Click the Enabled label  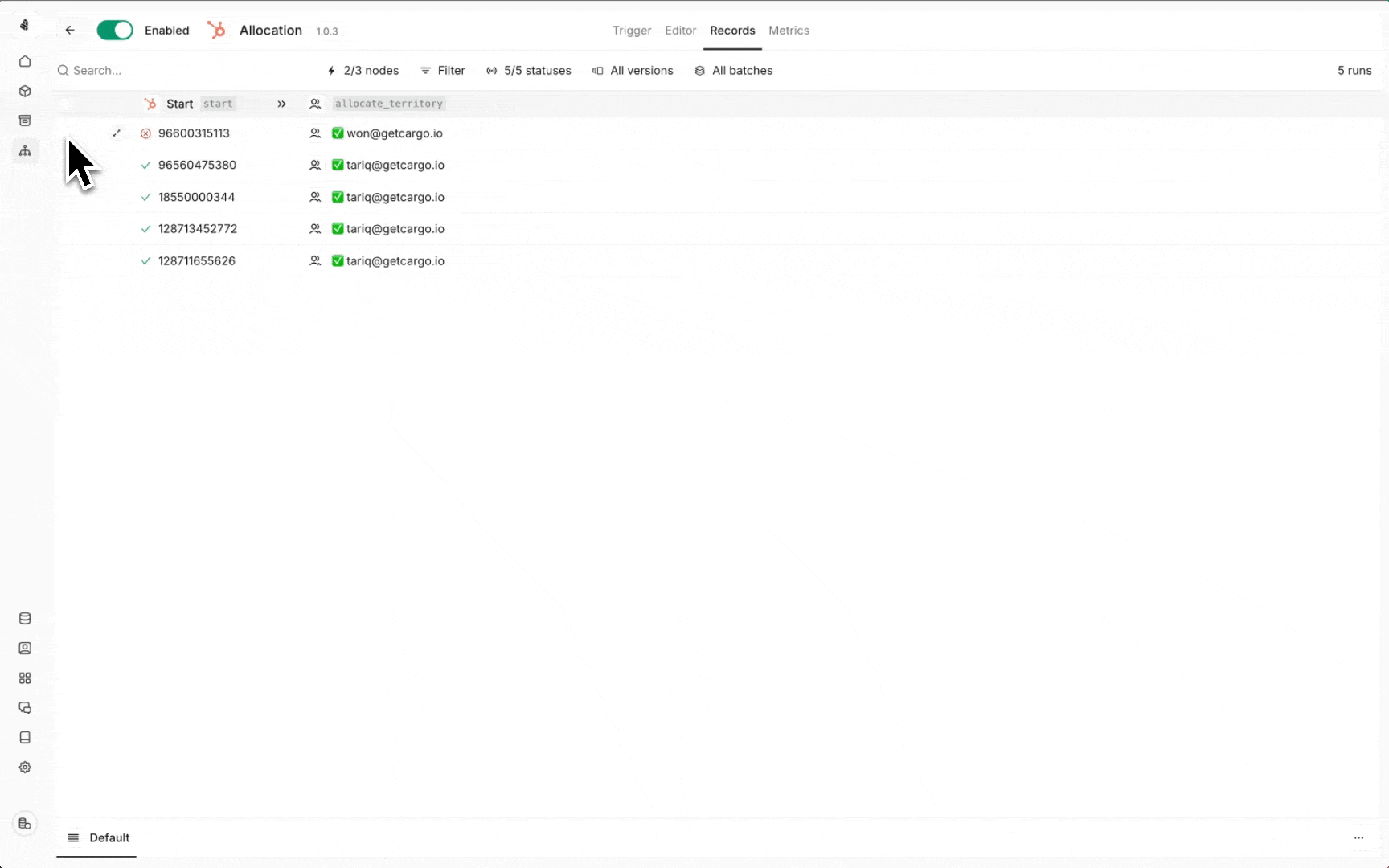167,31
